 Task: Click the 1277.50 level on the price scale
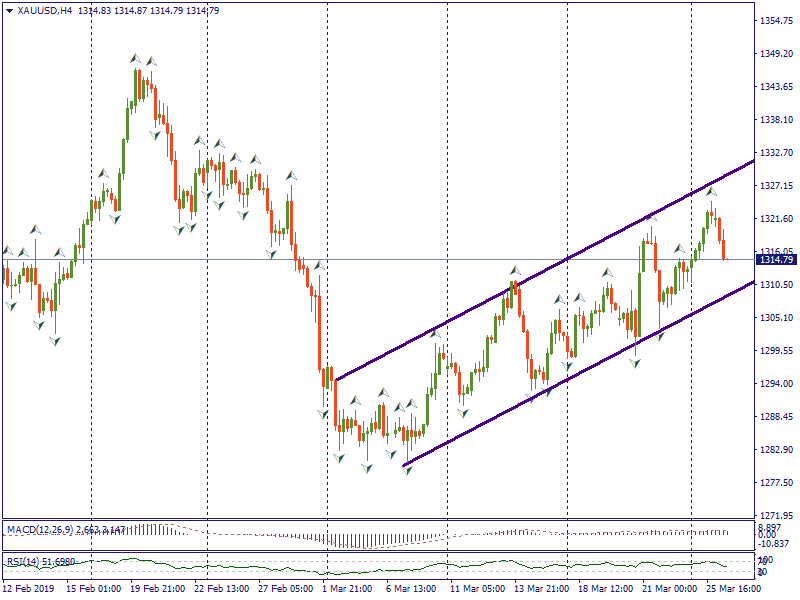pos(776,483)
